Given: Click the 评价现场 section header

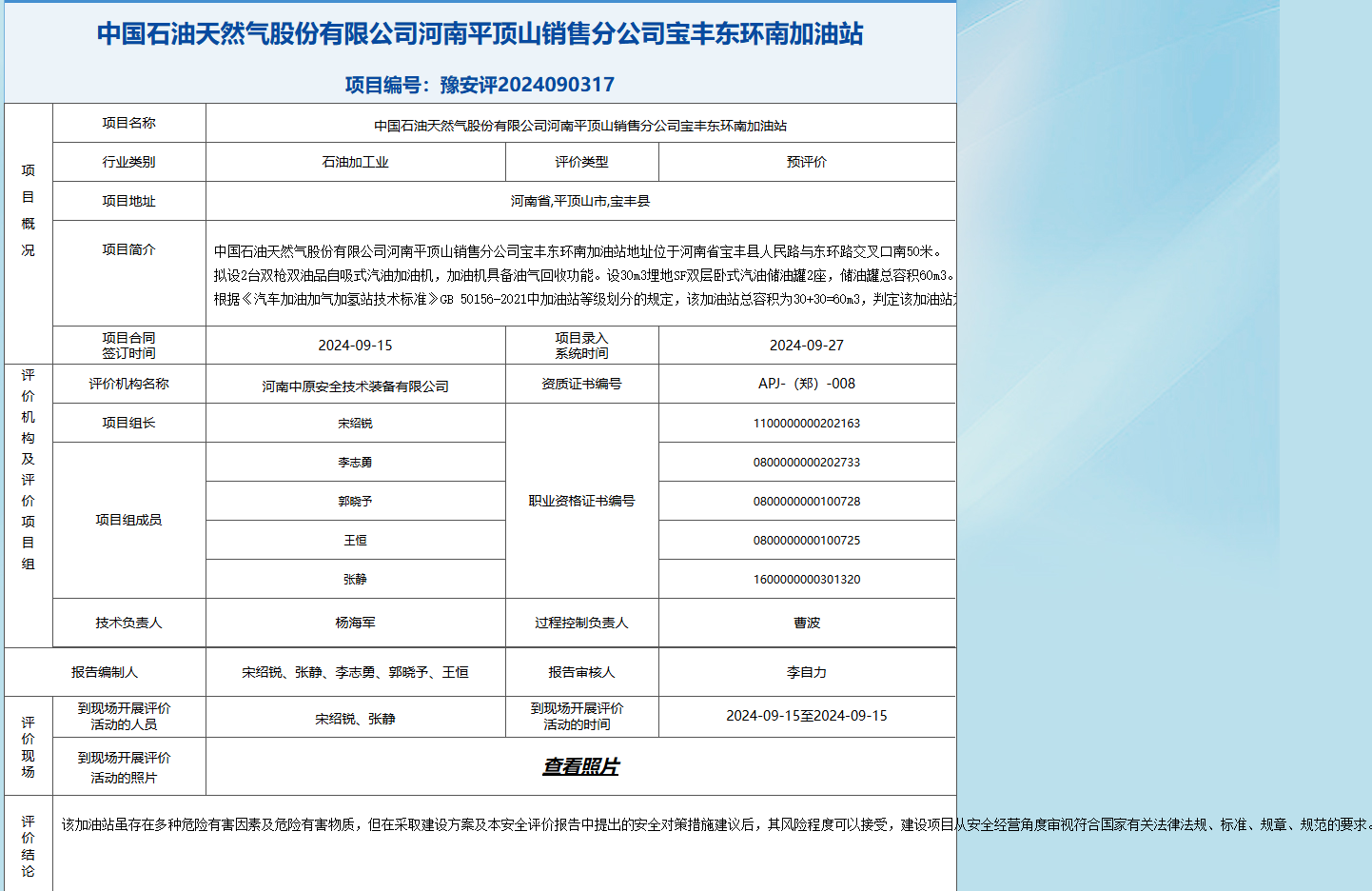Looking at the screenshot, I should tap(29, 747).
